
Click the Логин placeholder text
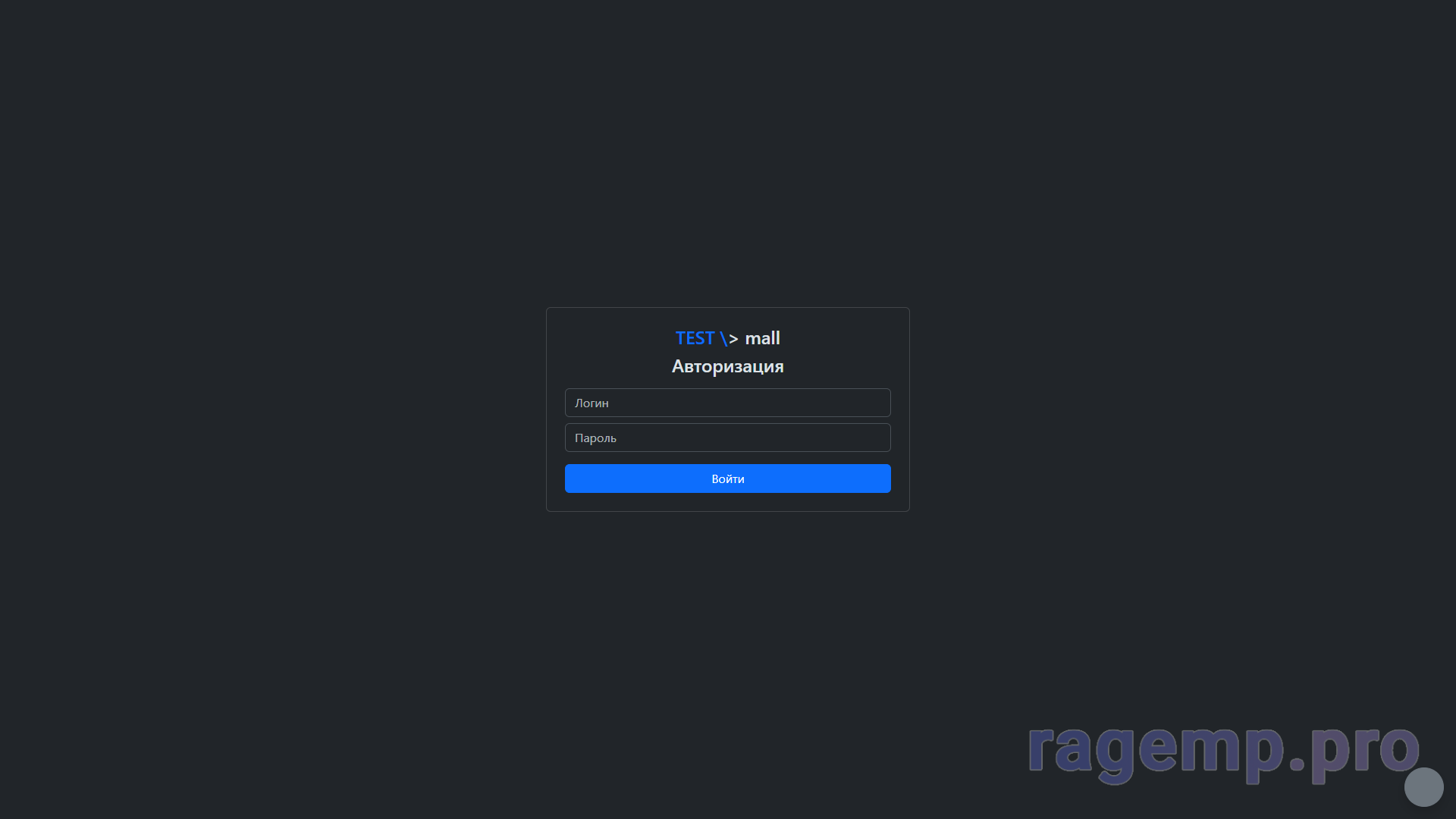tap(591, 403)
